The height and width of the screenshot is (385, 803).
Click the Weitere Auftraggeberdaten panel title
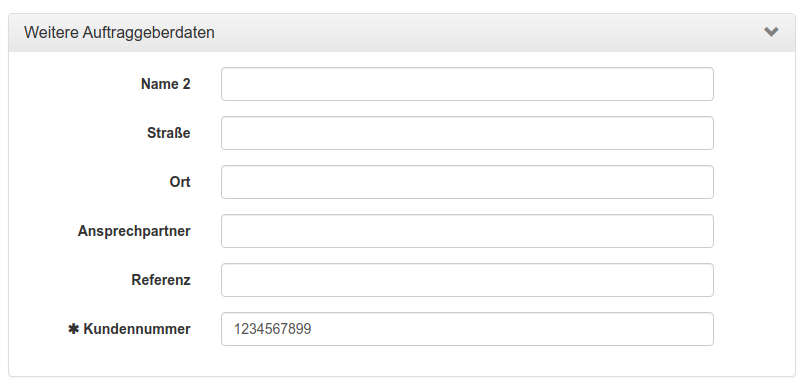[119, 32]
